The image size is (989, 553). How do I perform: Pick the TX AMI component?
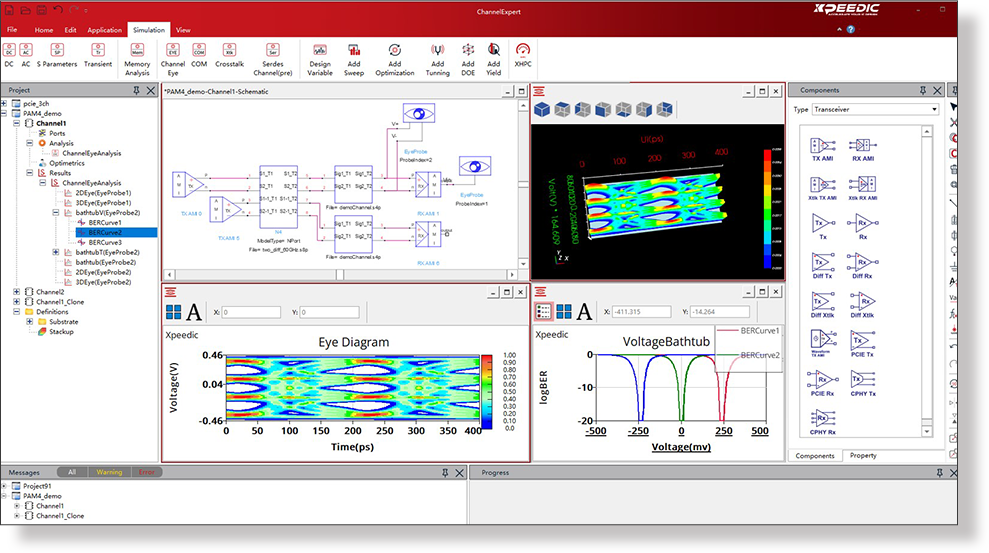pyautogui.click(x=823, y=149)
